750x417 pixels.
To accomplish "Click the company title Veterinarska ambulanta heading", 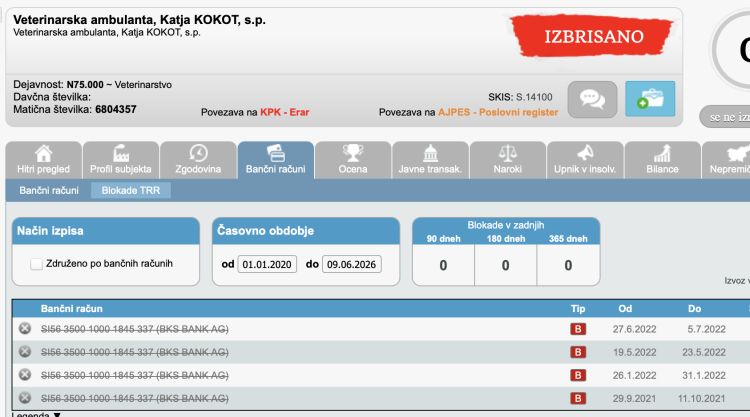I will tap(139, 20).
